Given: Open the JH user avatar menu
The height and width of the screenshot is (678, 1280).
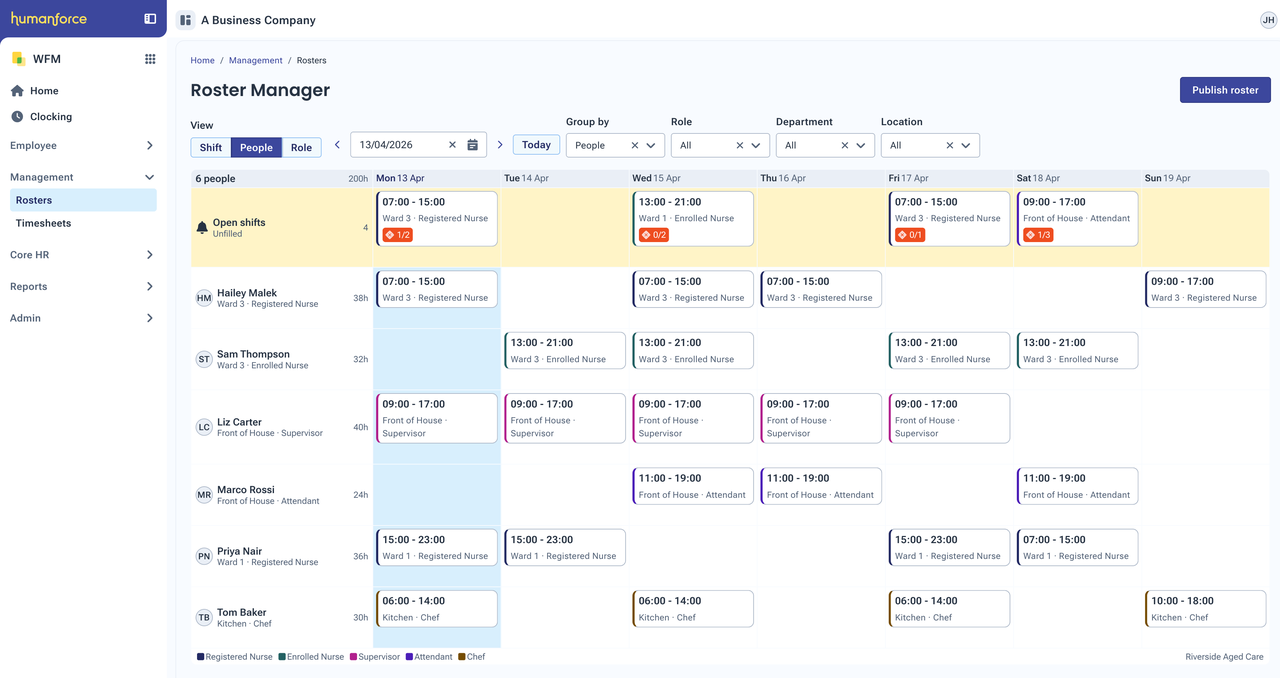Looking at the screenshot, I should tap(1268, 20).
